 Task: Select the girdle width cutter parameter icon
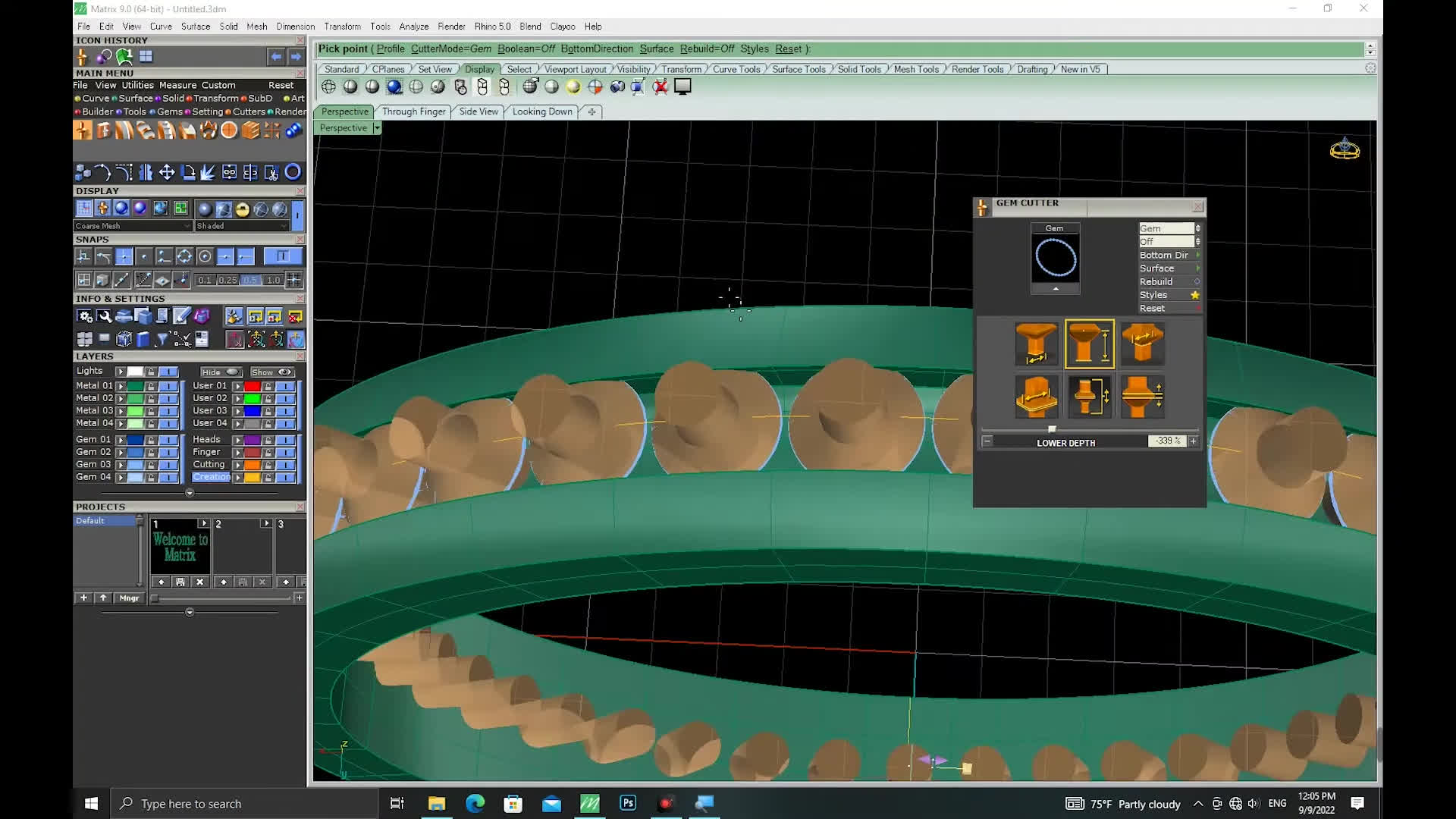1036,397
